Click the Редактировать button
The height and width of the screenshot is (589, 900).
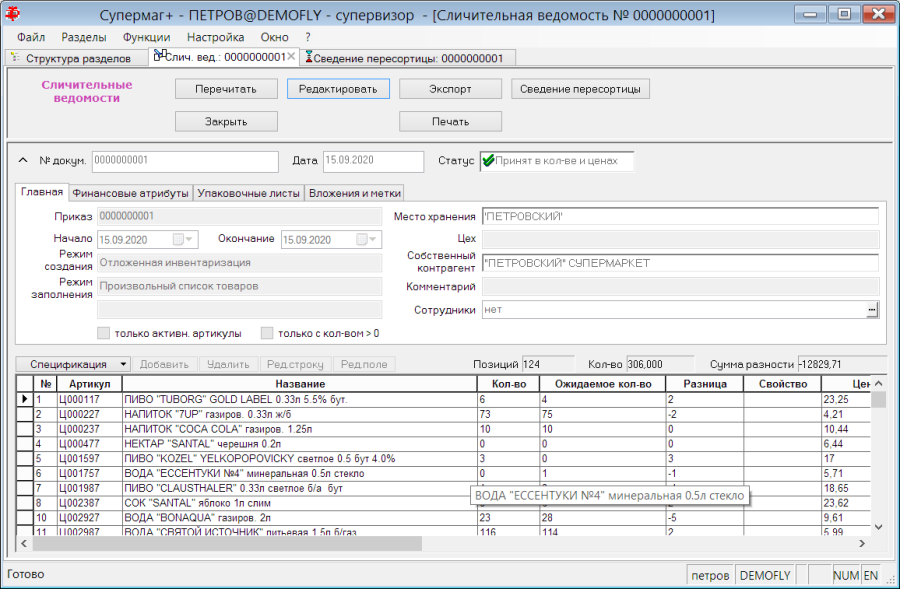[338, 89]
